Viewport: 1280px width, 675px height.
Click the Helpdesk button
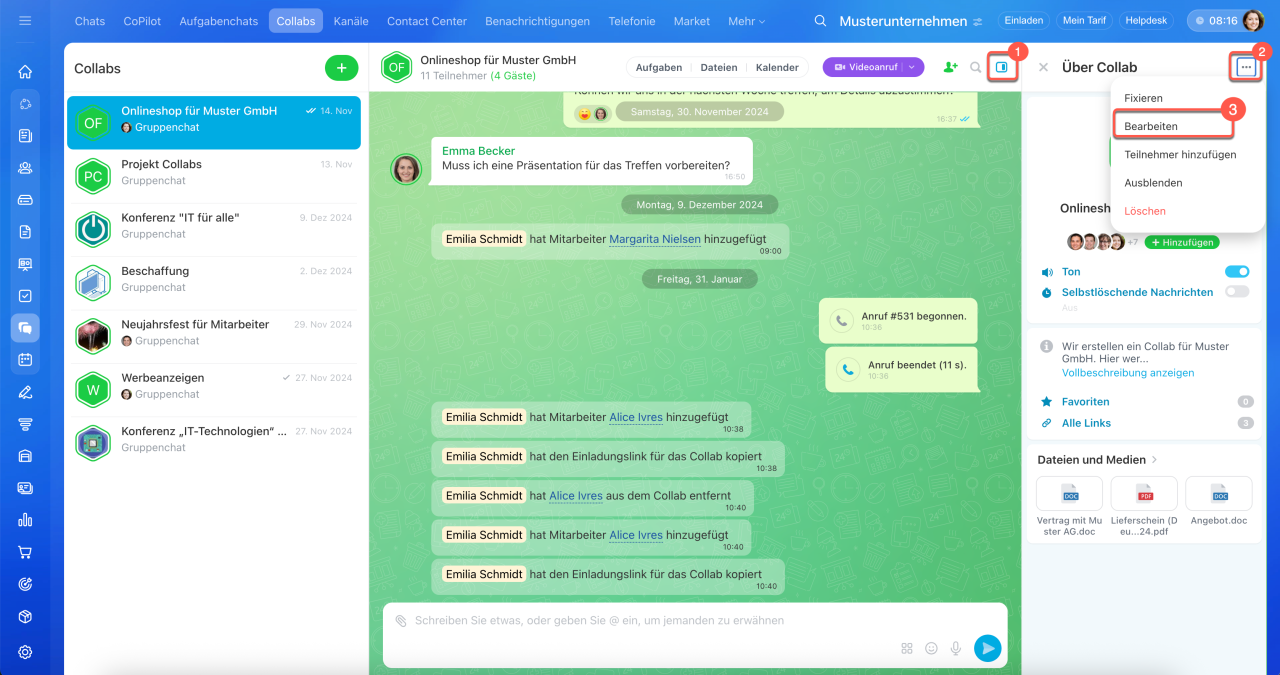pos(1146,21)
